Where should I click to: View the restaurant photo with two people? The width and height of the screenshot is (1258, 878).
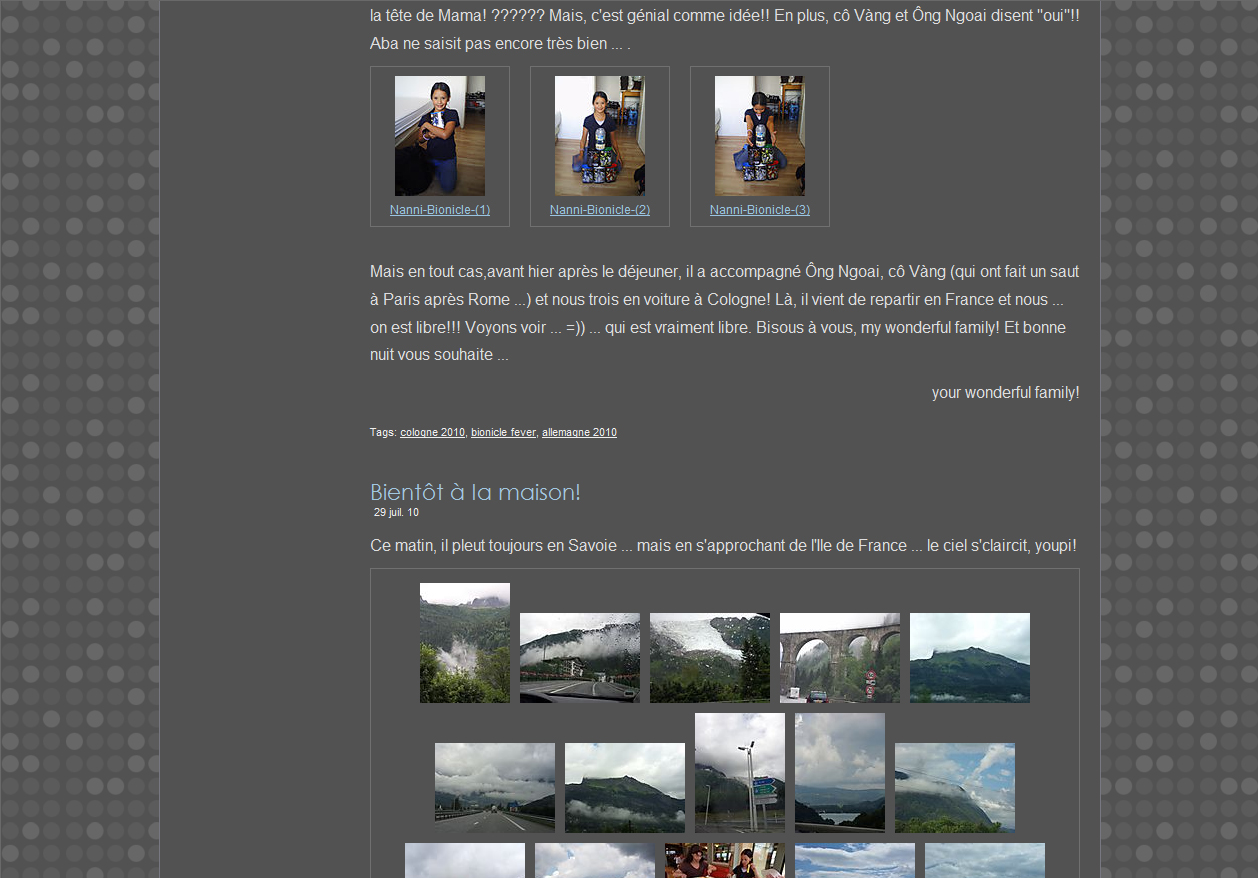coord(725,861)
